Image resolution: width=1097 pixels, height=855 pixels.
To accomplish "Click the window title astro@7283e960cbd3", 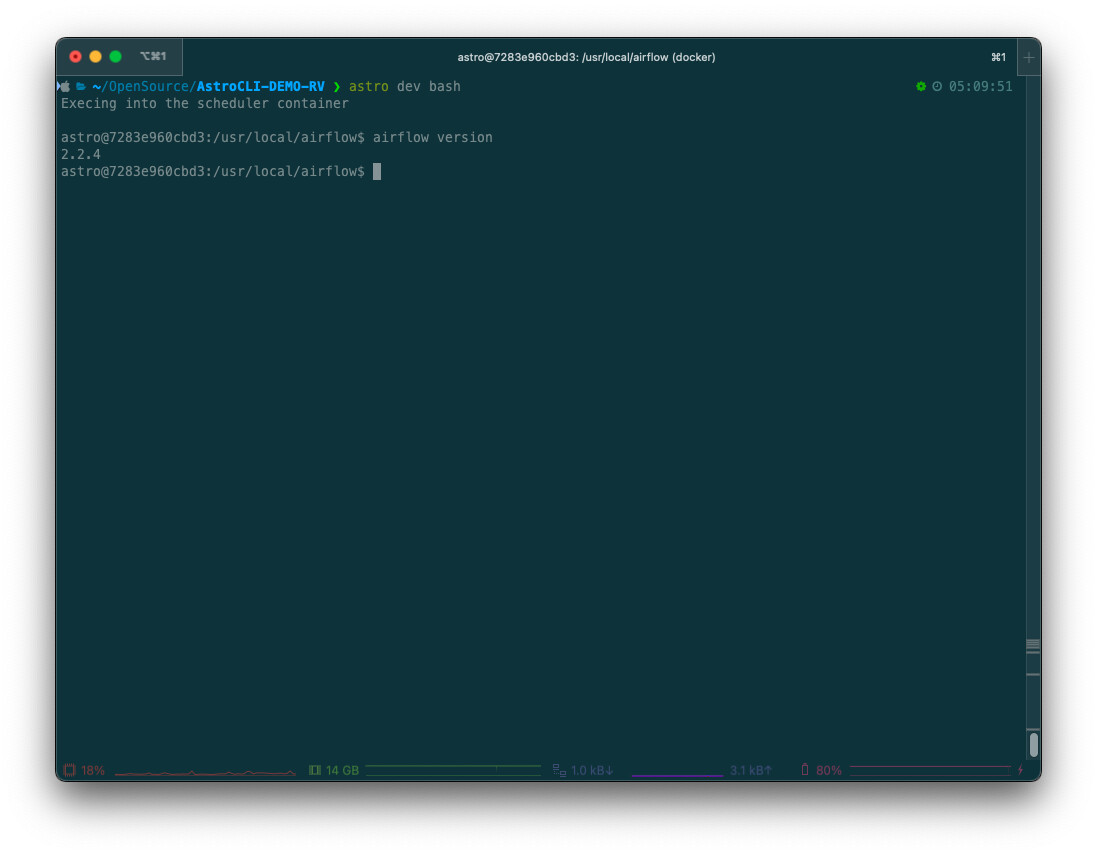I will coord(586,57).
